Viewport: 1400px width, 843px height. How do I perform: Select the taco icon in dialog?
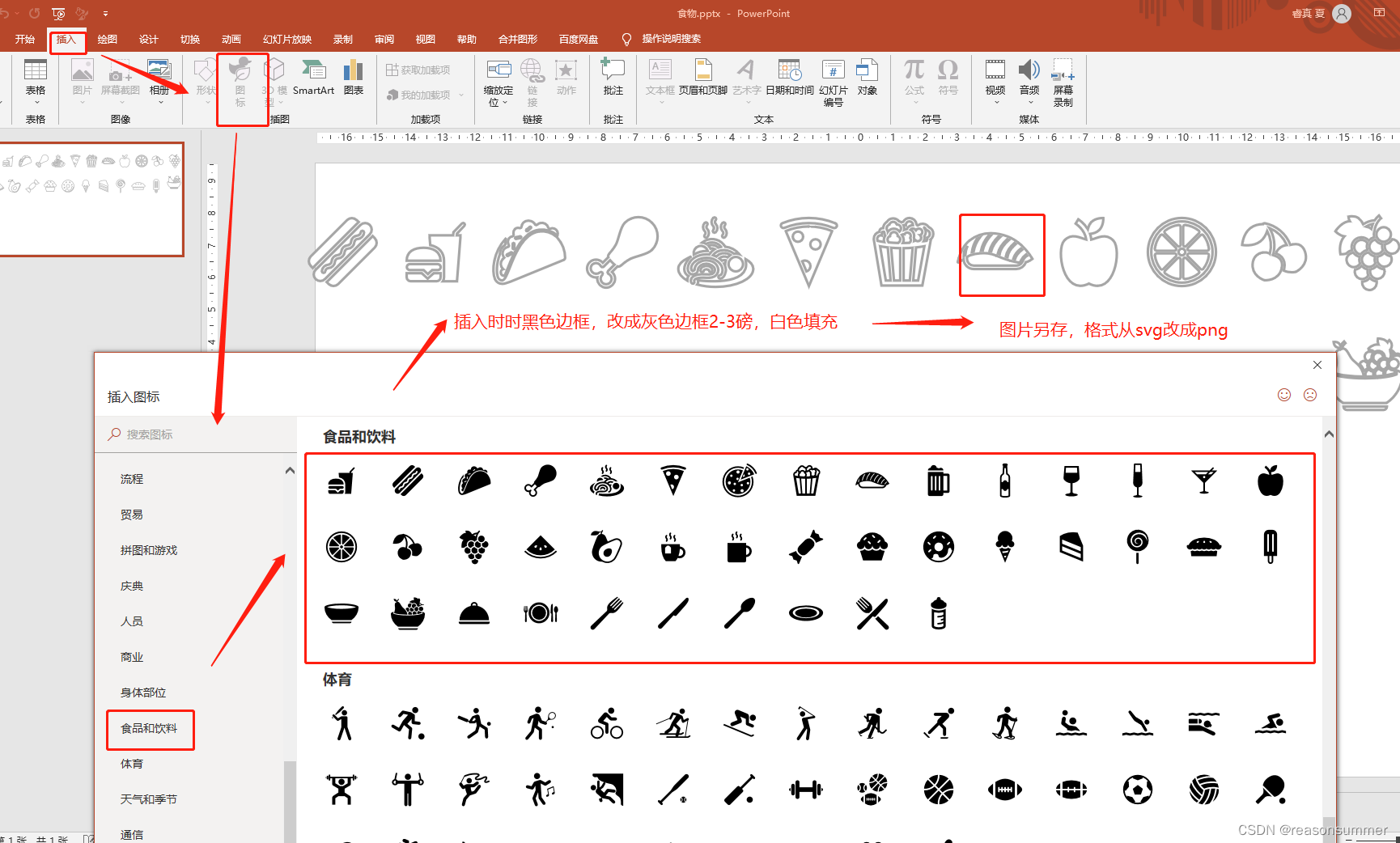coord(474,481)
